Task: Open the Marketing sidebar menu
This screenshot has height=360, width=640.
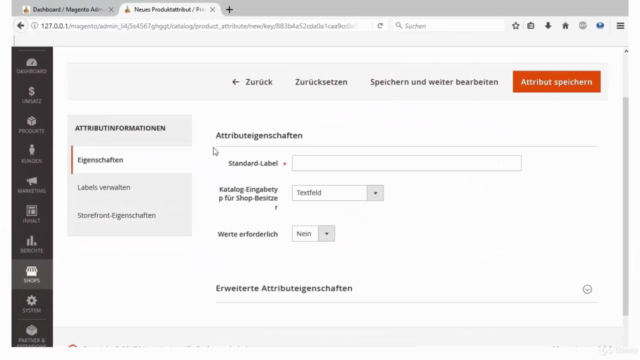Action: [x=31, y=184]
